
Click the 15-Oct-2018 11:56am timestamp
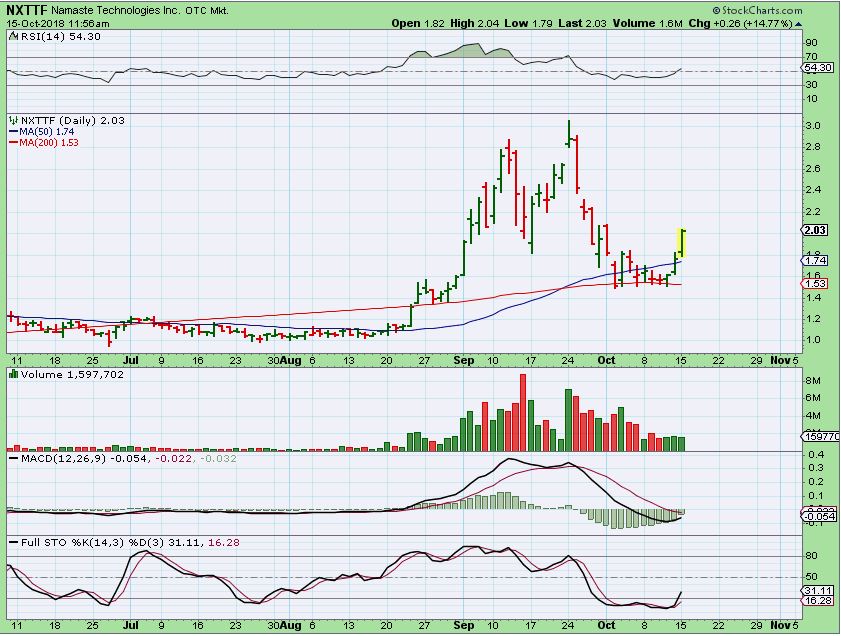57,24
